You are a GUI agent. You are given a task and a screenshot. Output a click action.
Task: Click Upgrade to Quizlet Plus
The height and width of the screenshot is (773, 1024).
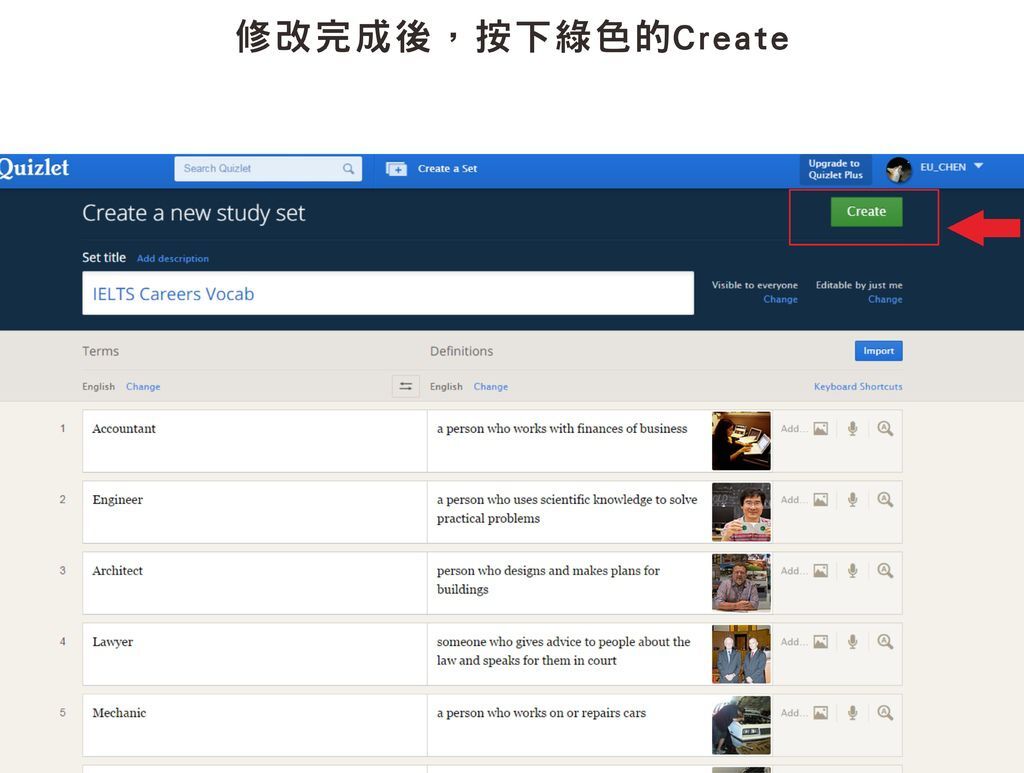pyautogui.click(x=835, y=169)
